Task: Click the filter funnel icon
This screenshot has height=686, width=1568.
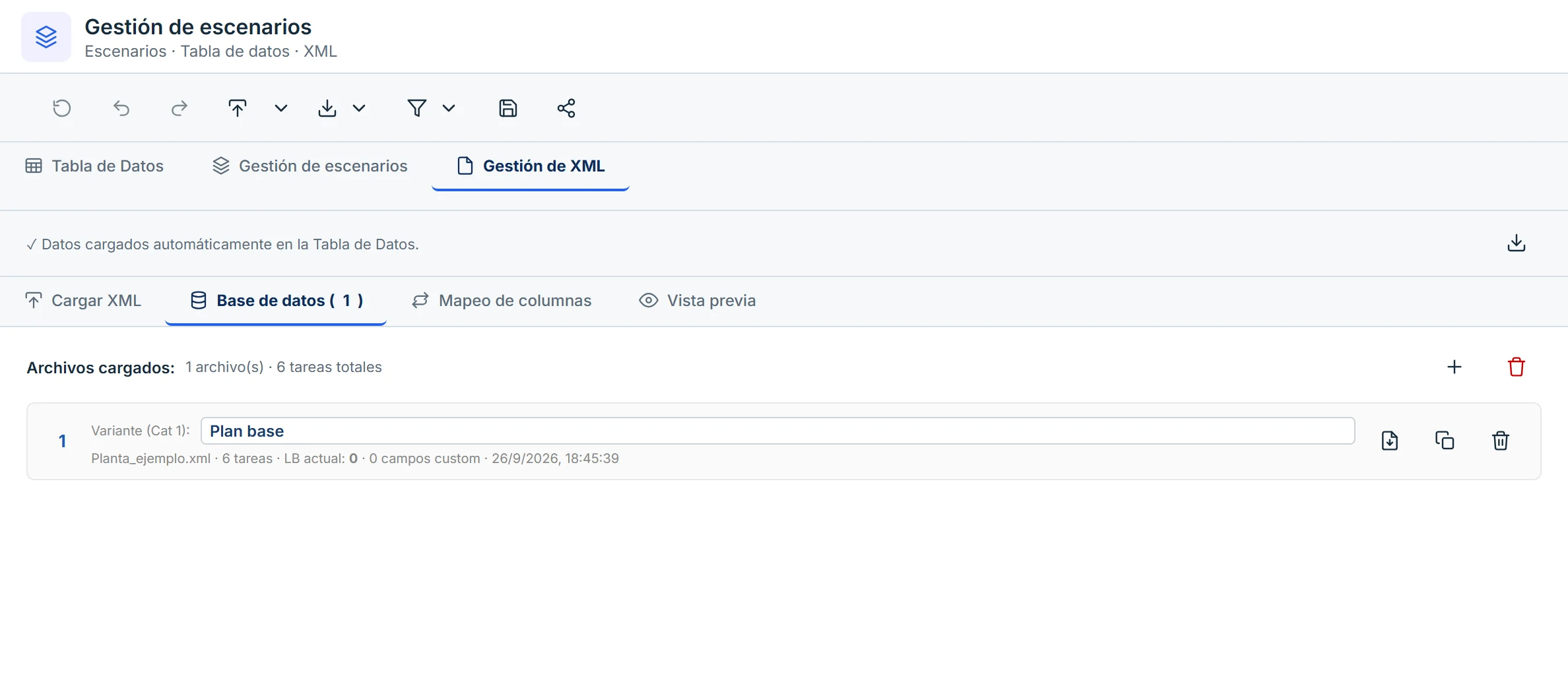Action: coord(417,108)
